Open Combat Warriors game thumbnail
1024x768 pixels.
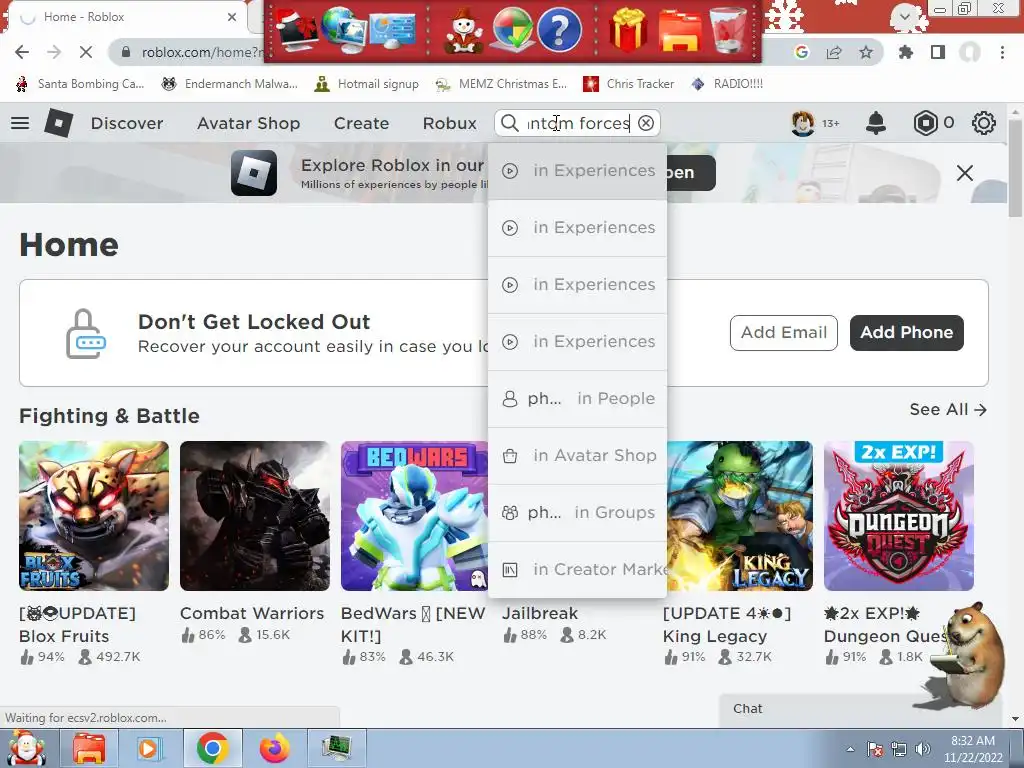pyautogui.click(x=255, y=516)
